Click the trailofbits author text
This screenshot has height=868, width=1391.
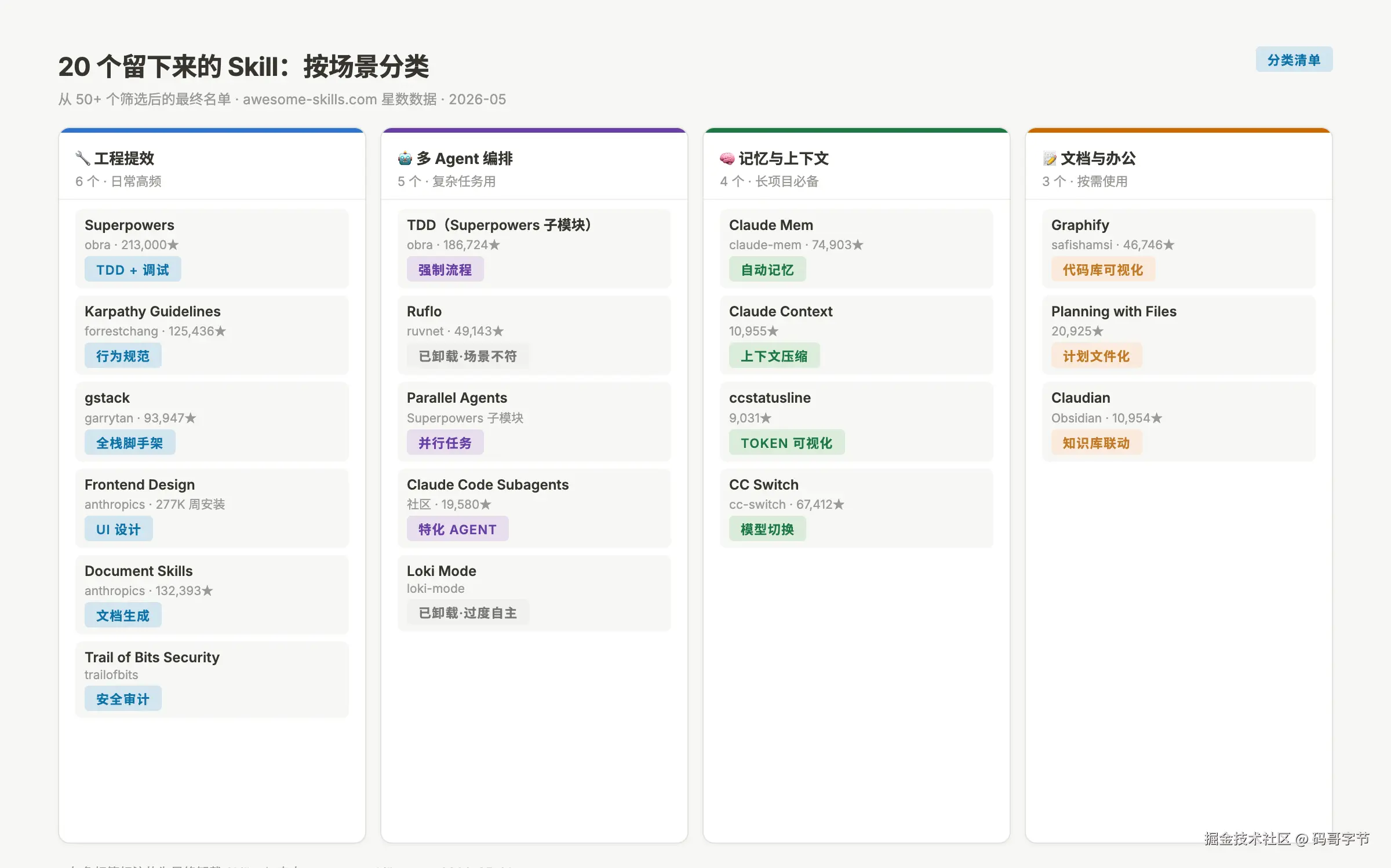pyautogui.click(x=111, y=674)
